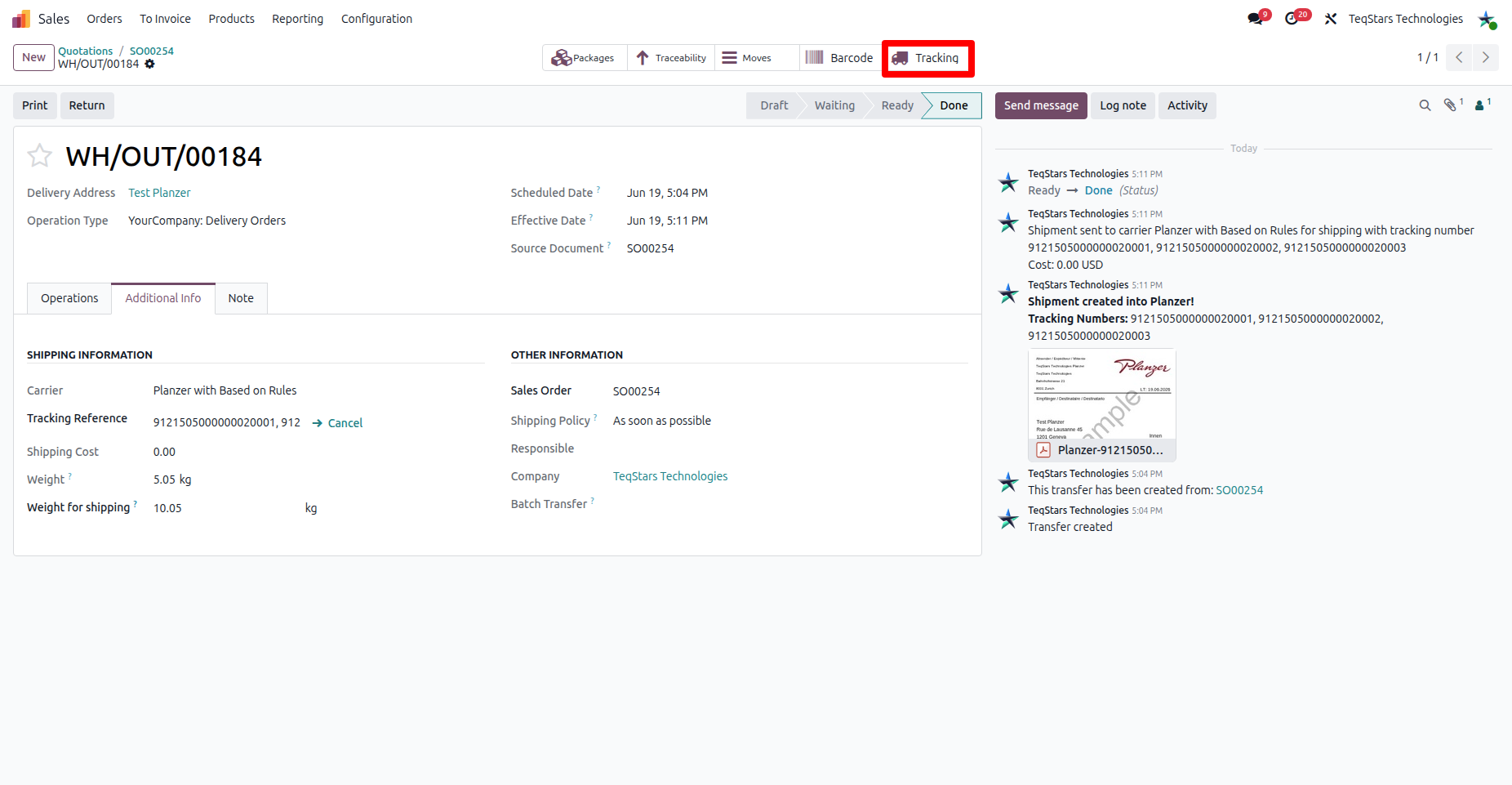The image size is (1512, 785).
Task: Open the Configuration menu
Action: [x=376, y=19]
